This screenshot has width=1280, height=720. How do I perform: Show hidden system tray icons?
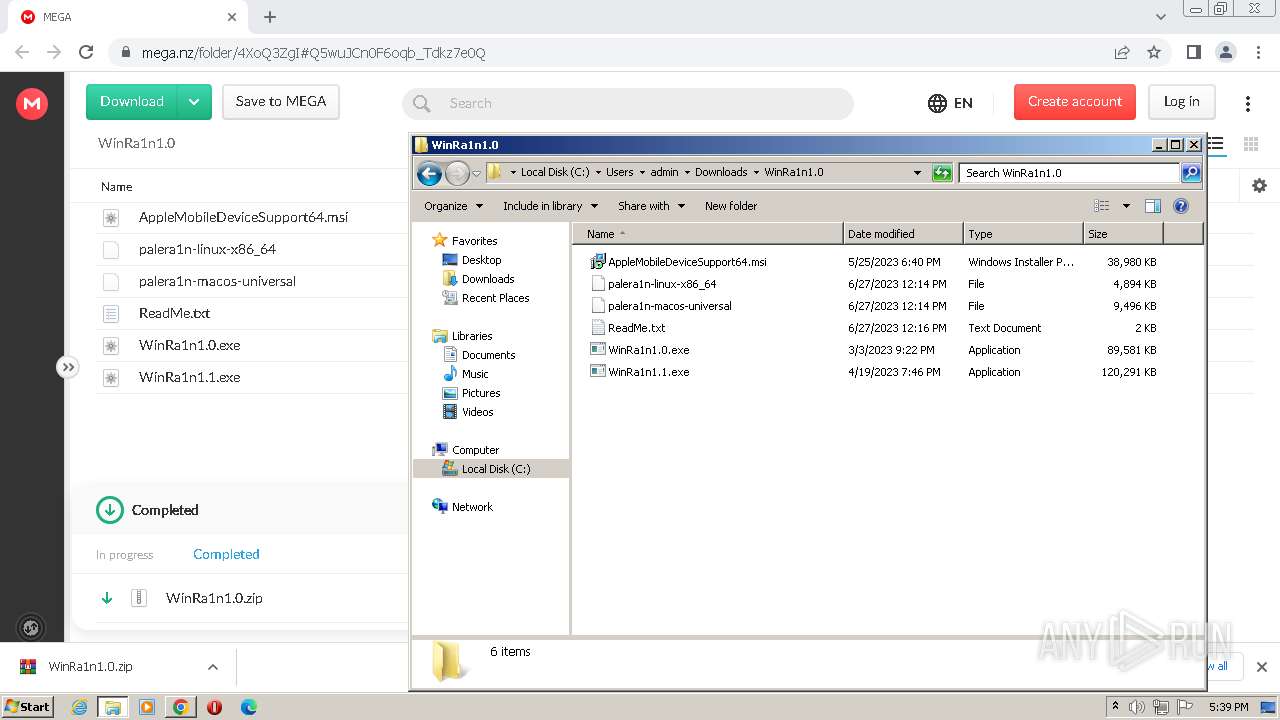(x=1115, y=707)
